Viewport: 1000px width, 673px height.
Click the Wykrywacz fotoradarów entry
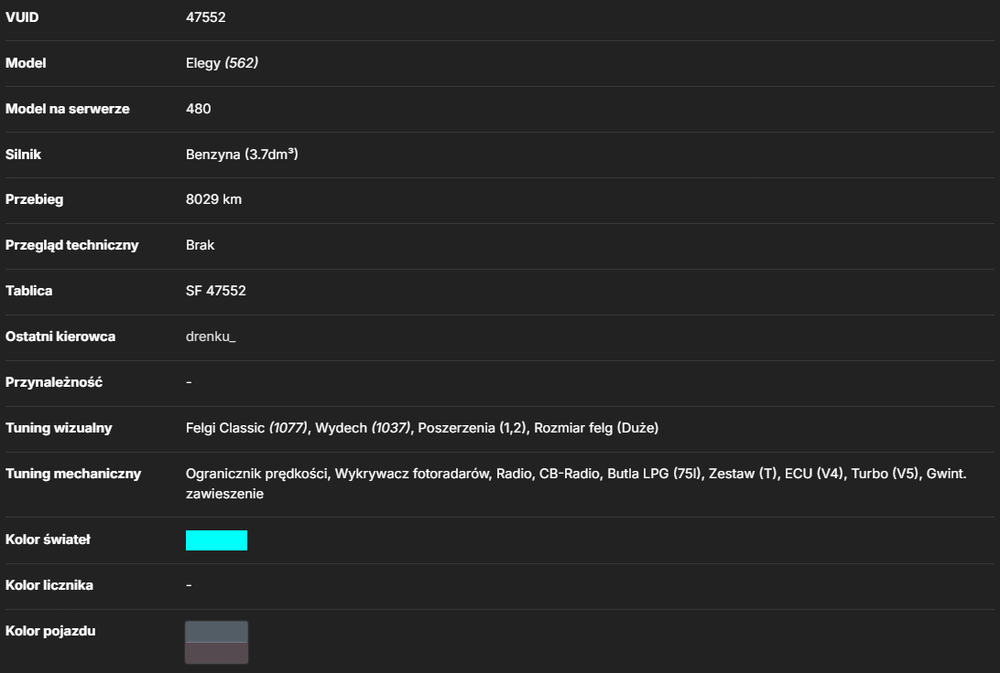click(413, 474)
